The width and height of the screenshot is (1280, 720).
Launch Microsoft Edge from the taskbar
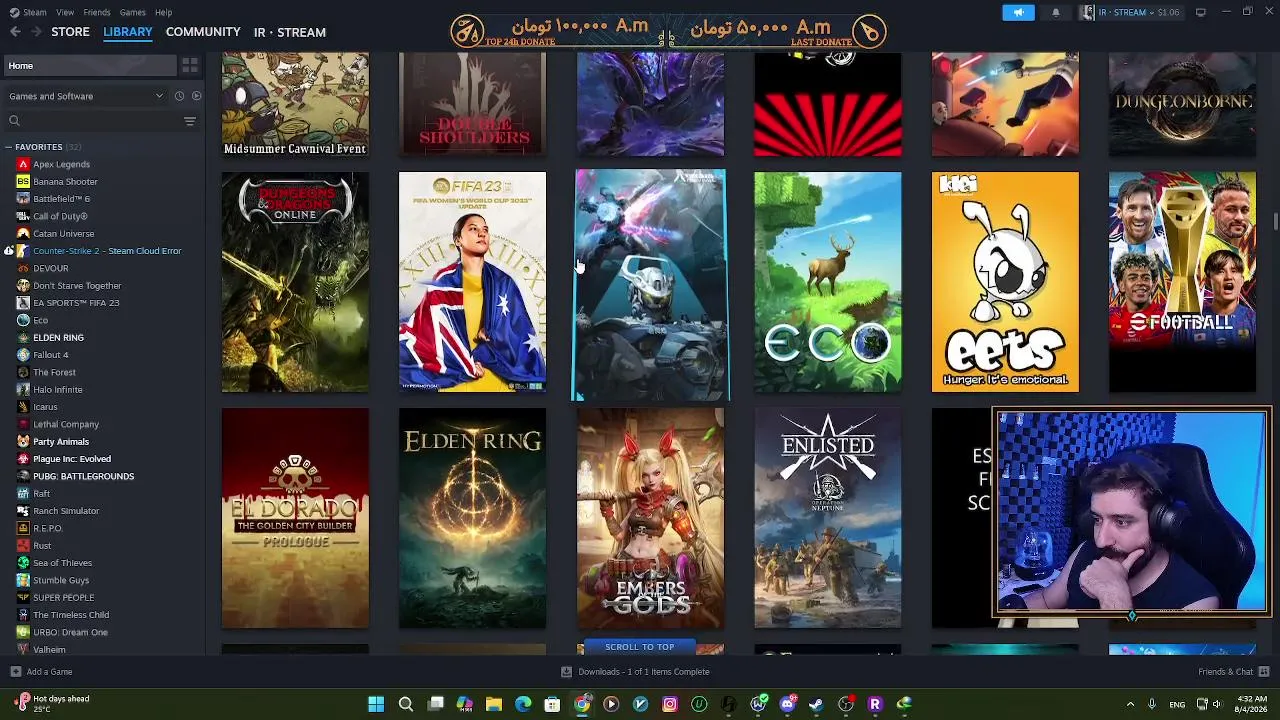click(523, 704)
